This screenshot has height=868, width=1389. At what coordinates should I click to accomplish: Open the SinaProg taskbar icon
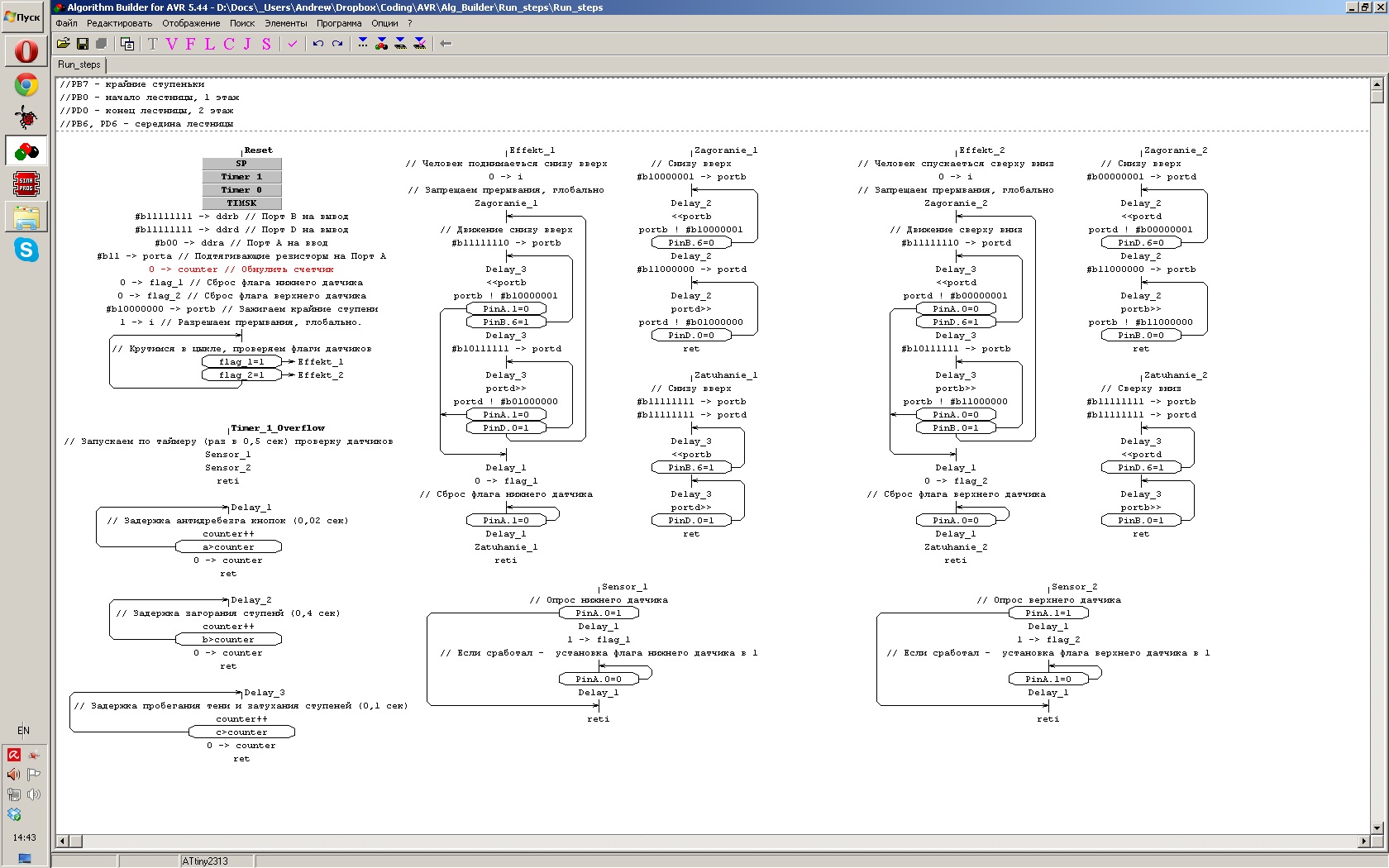tap(26, 184)
